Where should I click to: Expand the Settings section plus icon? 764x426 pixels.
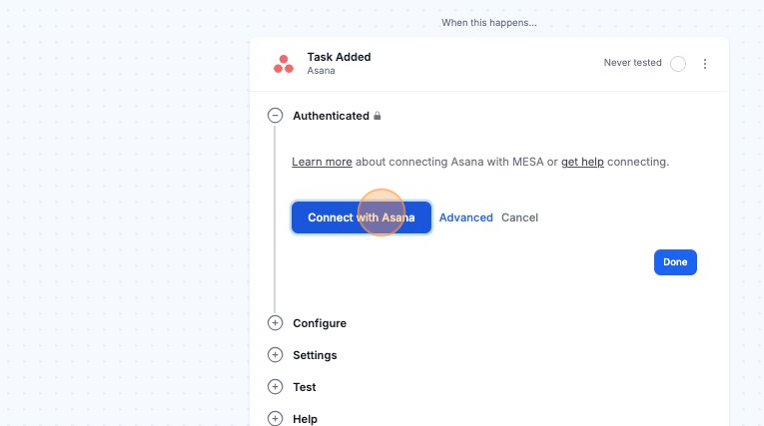click(275, 355)
